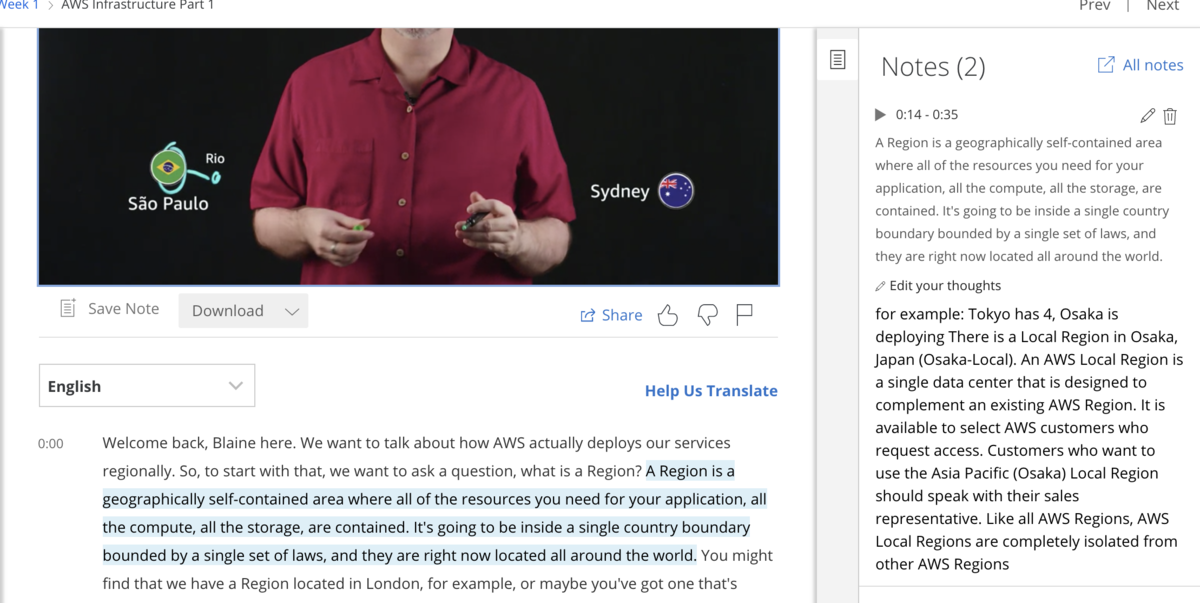Toggle the notes panel icon
The height and width of the screenshot is (603, 1200).
pos(838,60)
